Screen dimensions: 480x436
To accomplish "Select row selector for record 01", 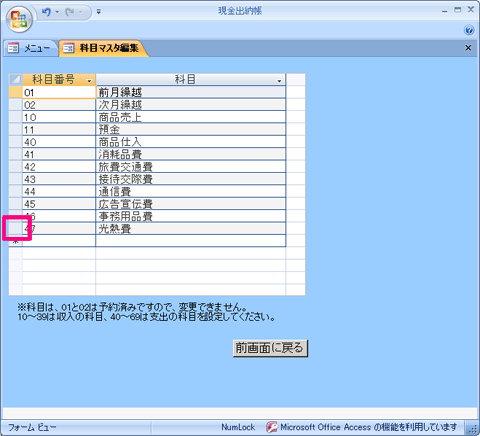I will pos(15,92).
